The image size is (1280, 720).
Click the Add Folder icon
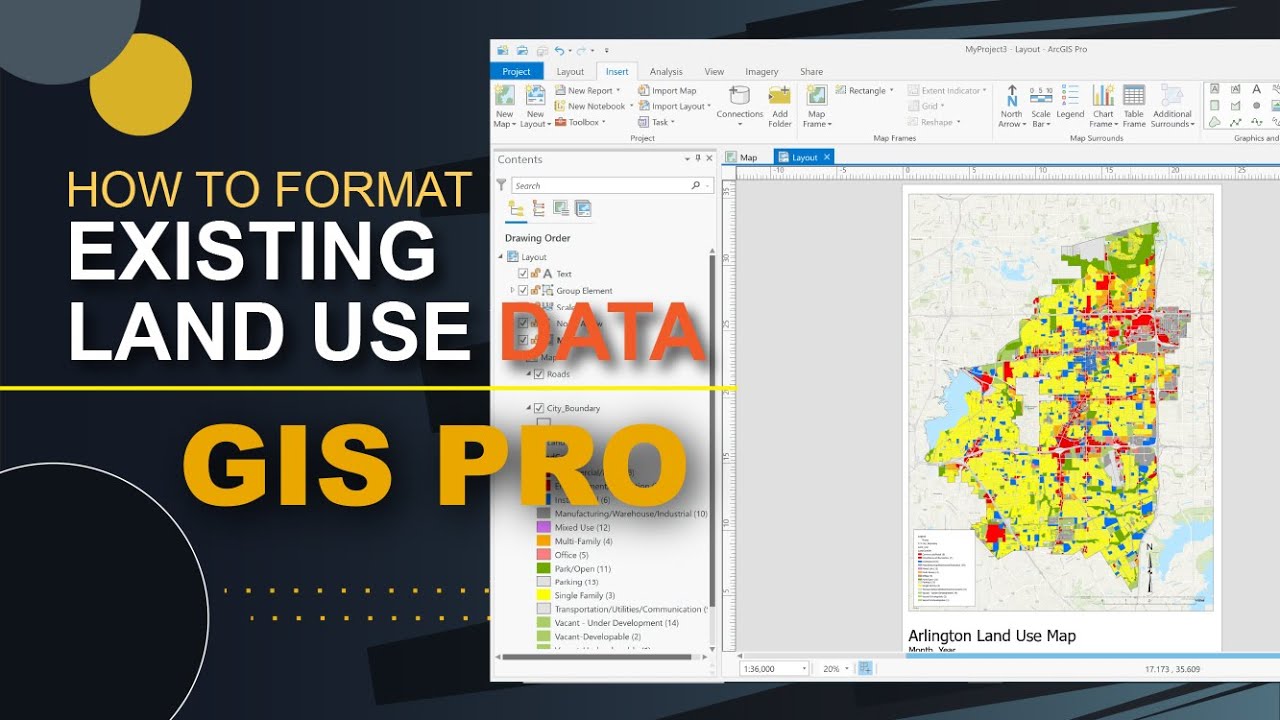(x=780, y=95)
